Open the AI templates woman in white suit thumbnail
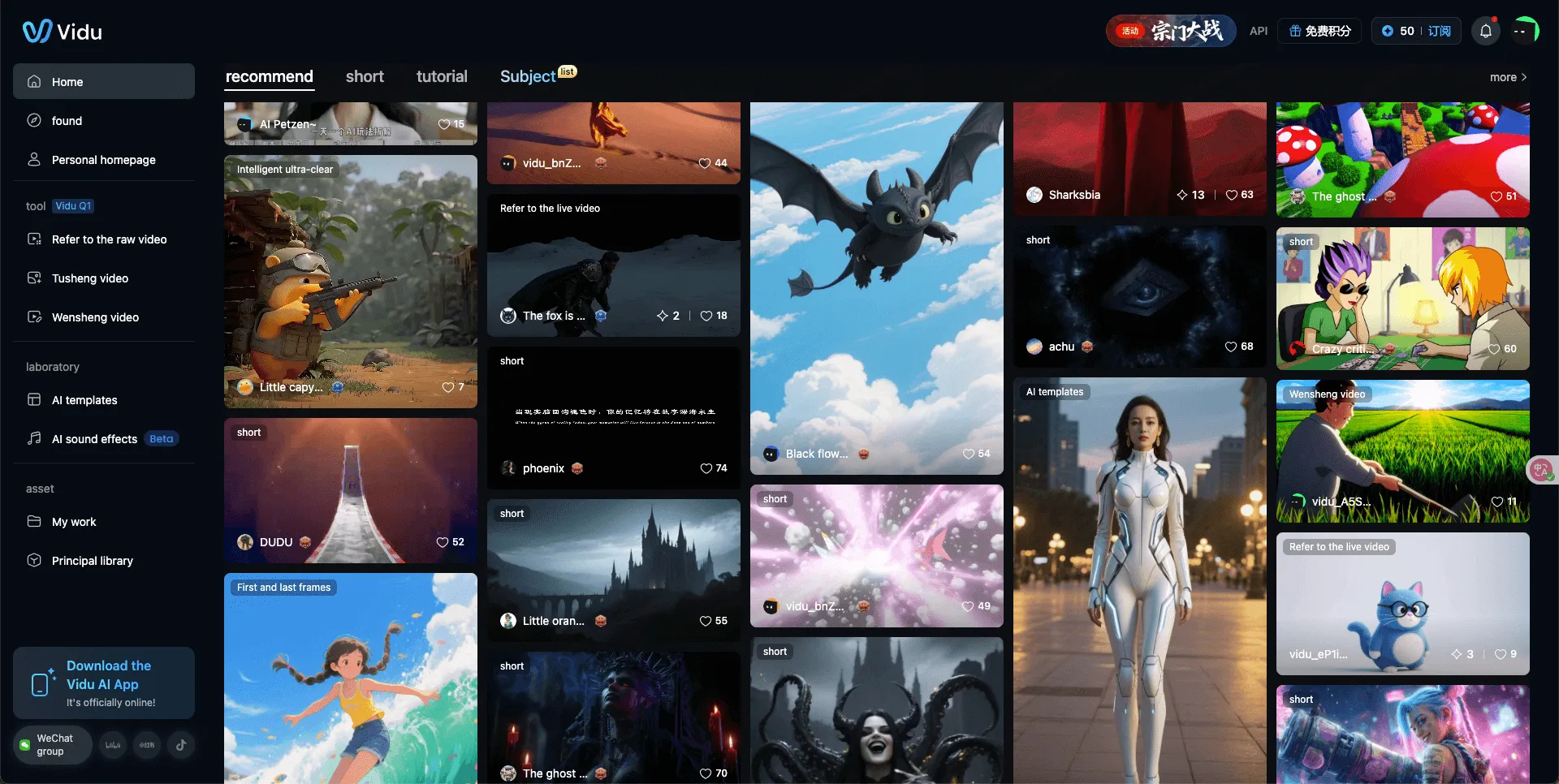The height and width of the screenshot is (784, 1559). click(x=1140, y=580)
